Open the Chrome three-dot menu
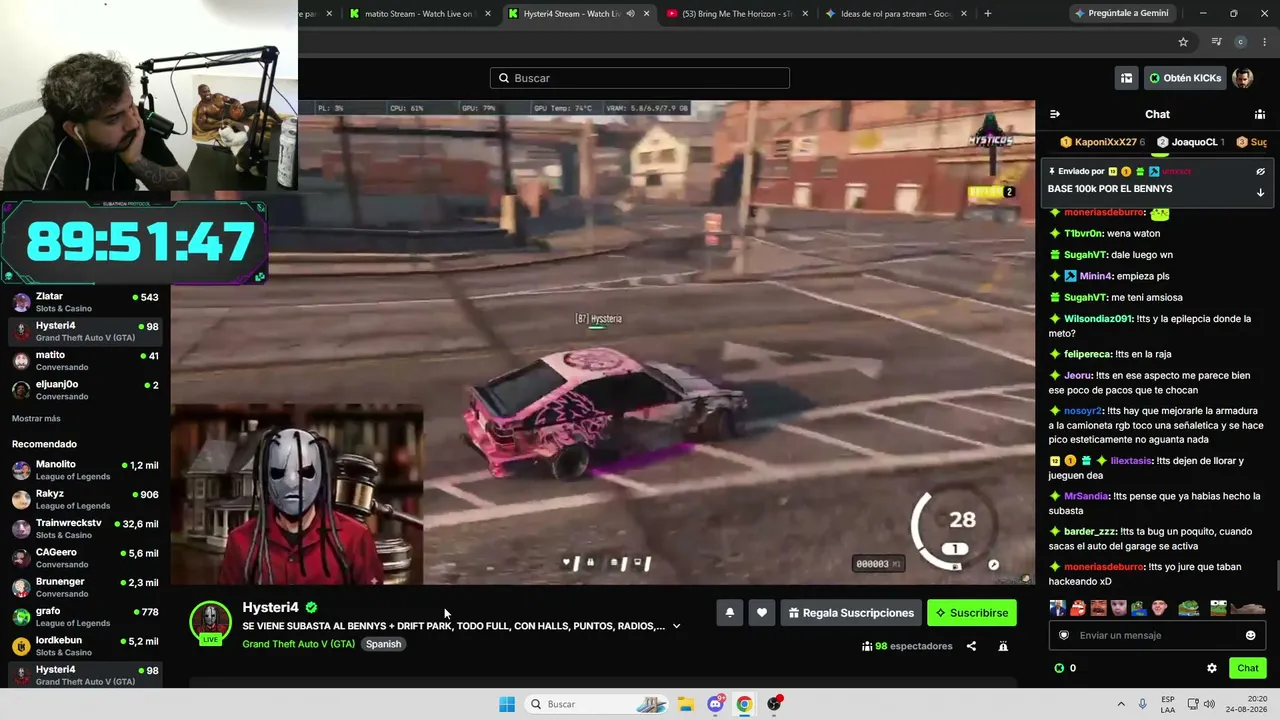This screenshot has width=1280, height=720. pos(1265,42)
